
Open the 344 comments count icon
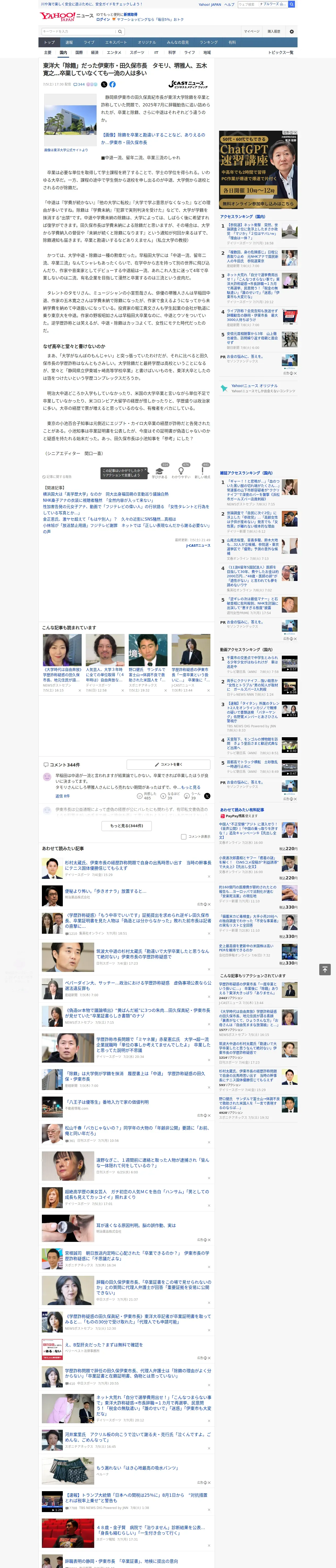tap(80, 85)
